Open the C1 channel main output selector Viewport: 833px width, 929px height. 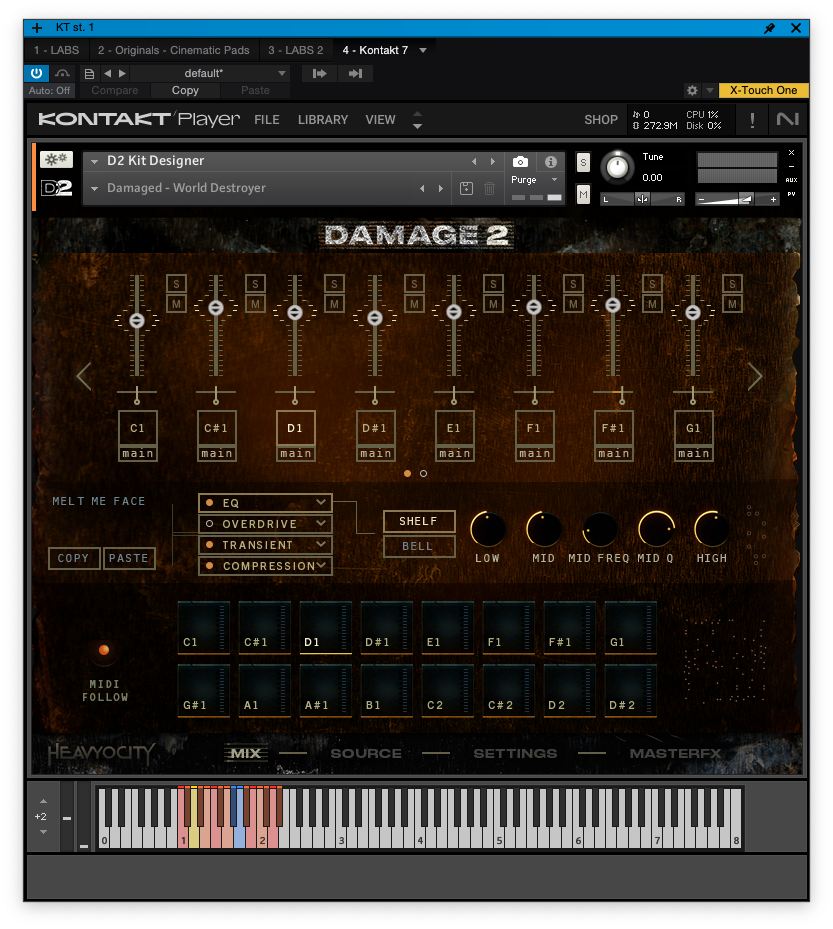click(x=137, y=454)
